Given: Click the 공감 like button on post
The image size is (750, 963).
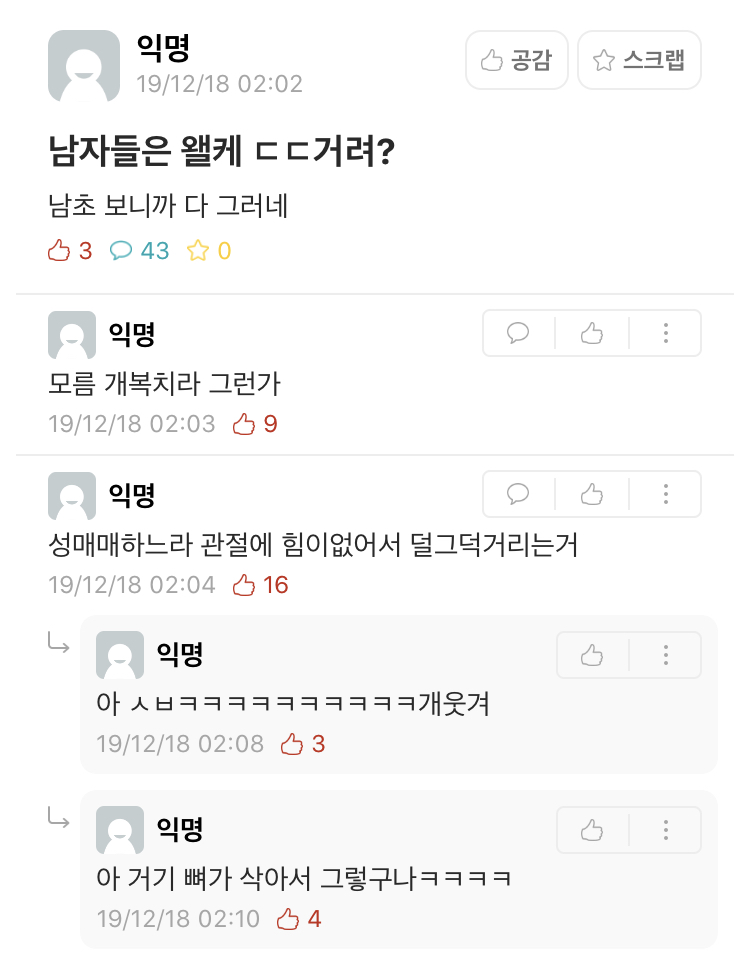Looking at the screenshot, I should 517,60.
